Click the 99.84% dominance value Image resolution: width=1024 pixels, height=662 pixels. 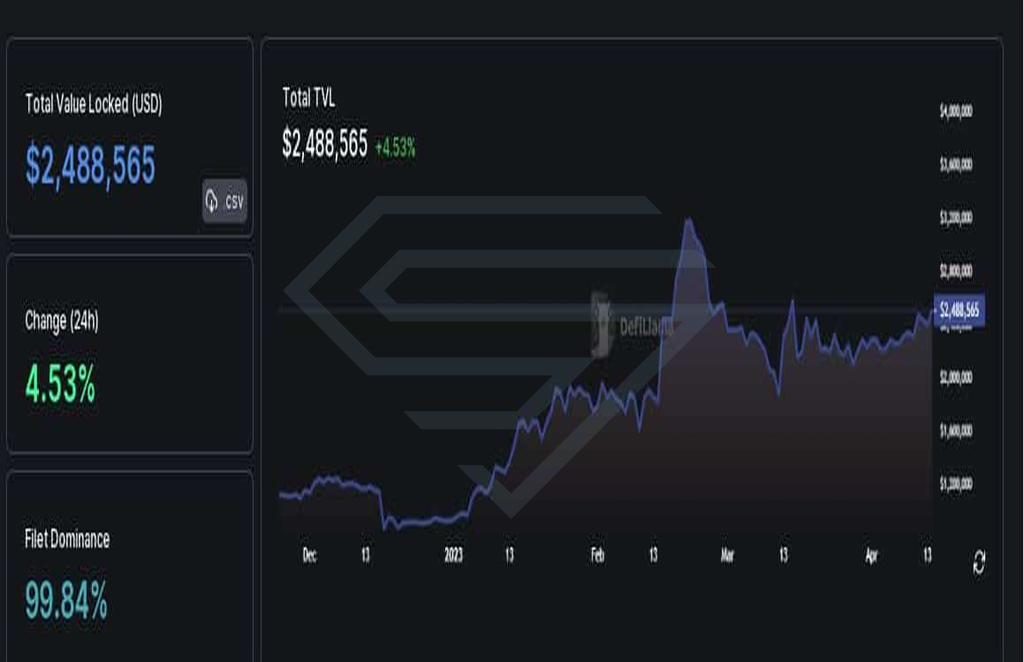pos(66,601)
